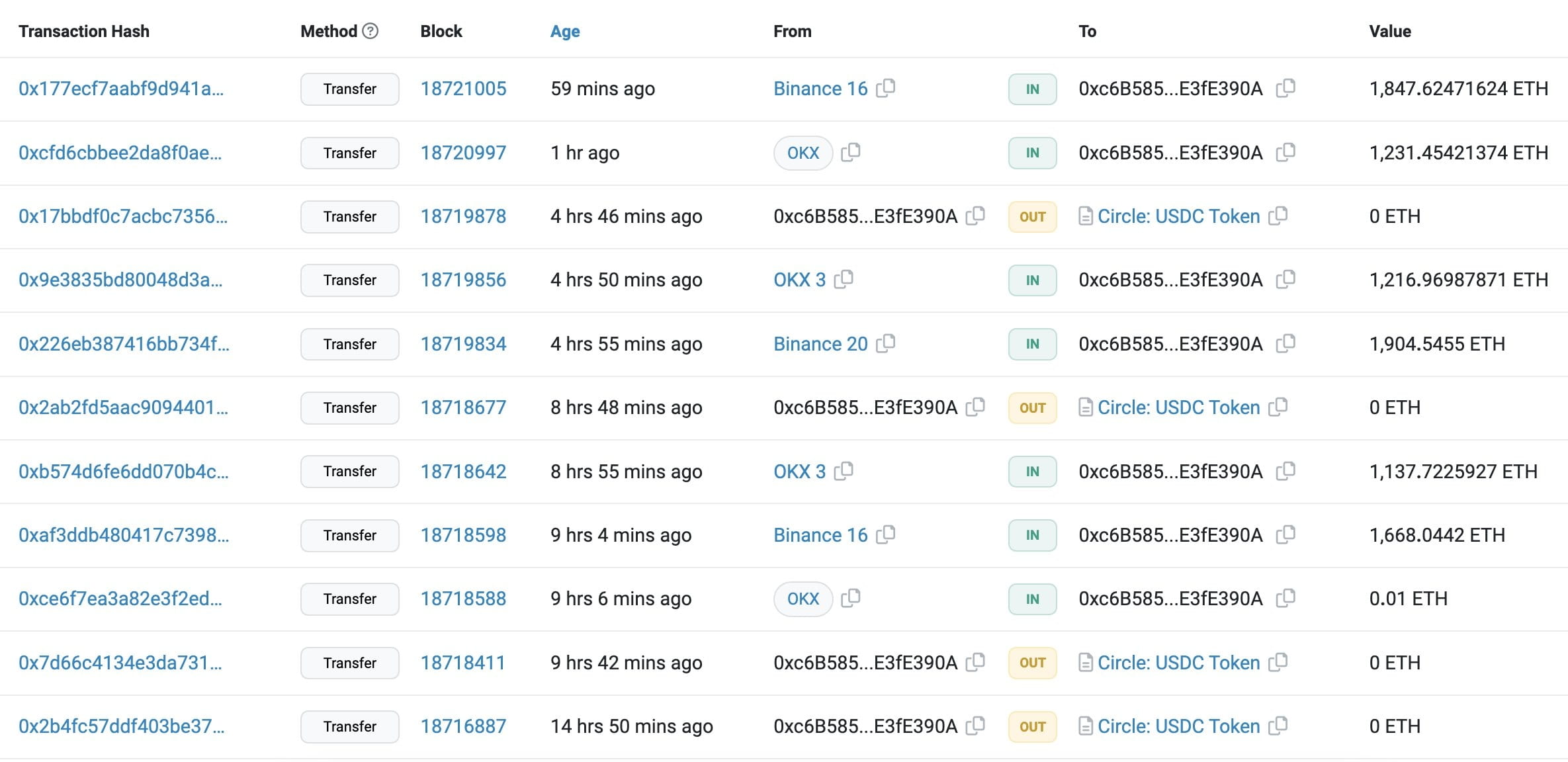The image size is (1568, 762).
Task: Click the Transfer method badge in block 18719834 row
Action: pos(349,344)
